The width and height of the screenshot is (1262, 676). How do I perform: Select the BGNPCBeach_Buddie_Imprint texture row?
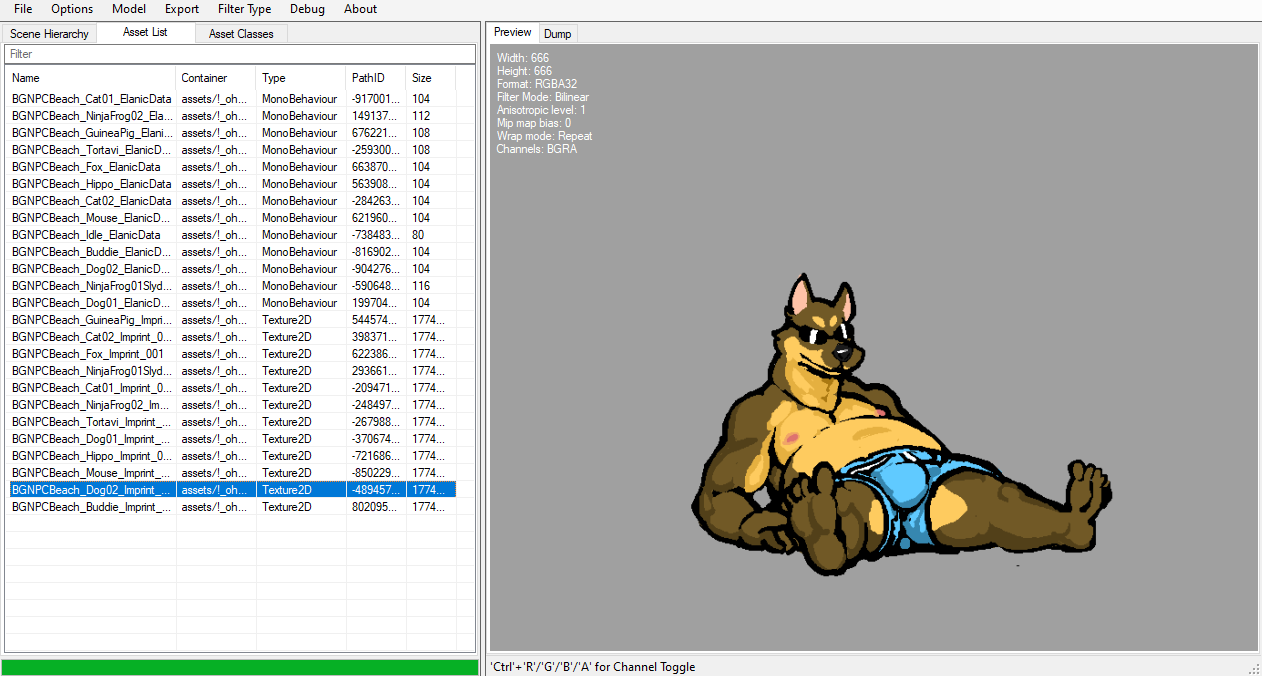91,507
